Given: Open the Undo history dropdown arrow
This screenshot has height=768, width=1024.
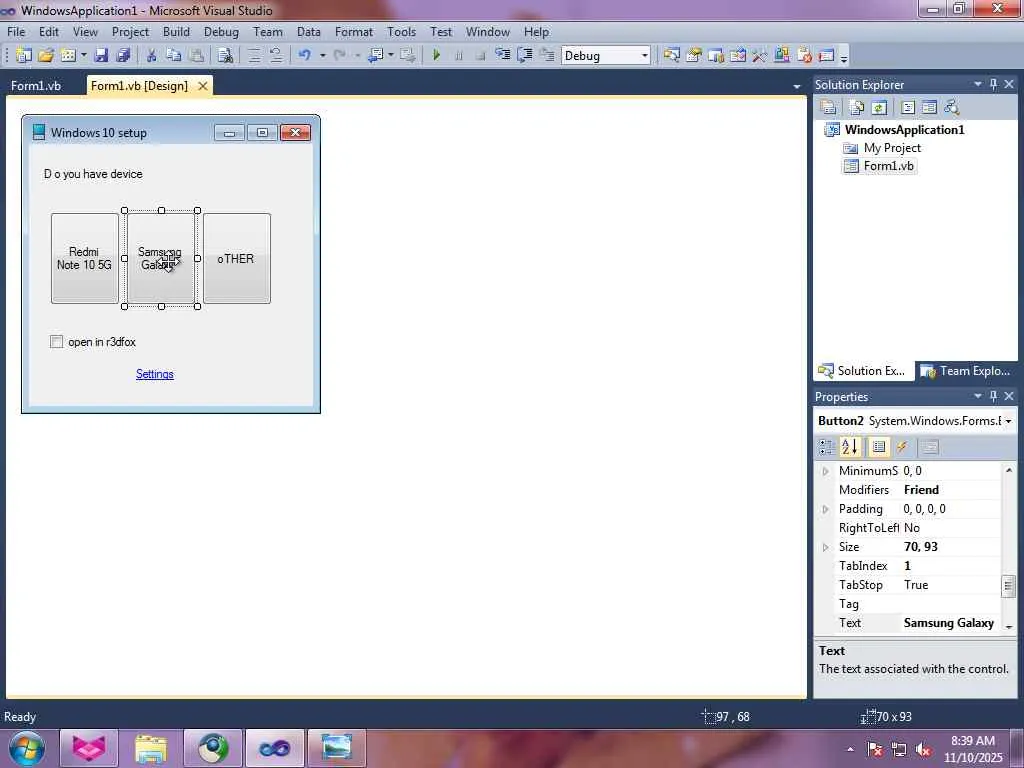Looking at the screenshot, I should point(323,56).
